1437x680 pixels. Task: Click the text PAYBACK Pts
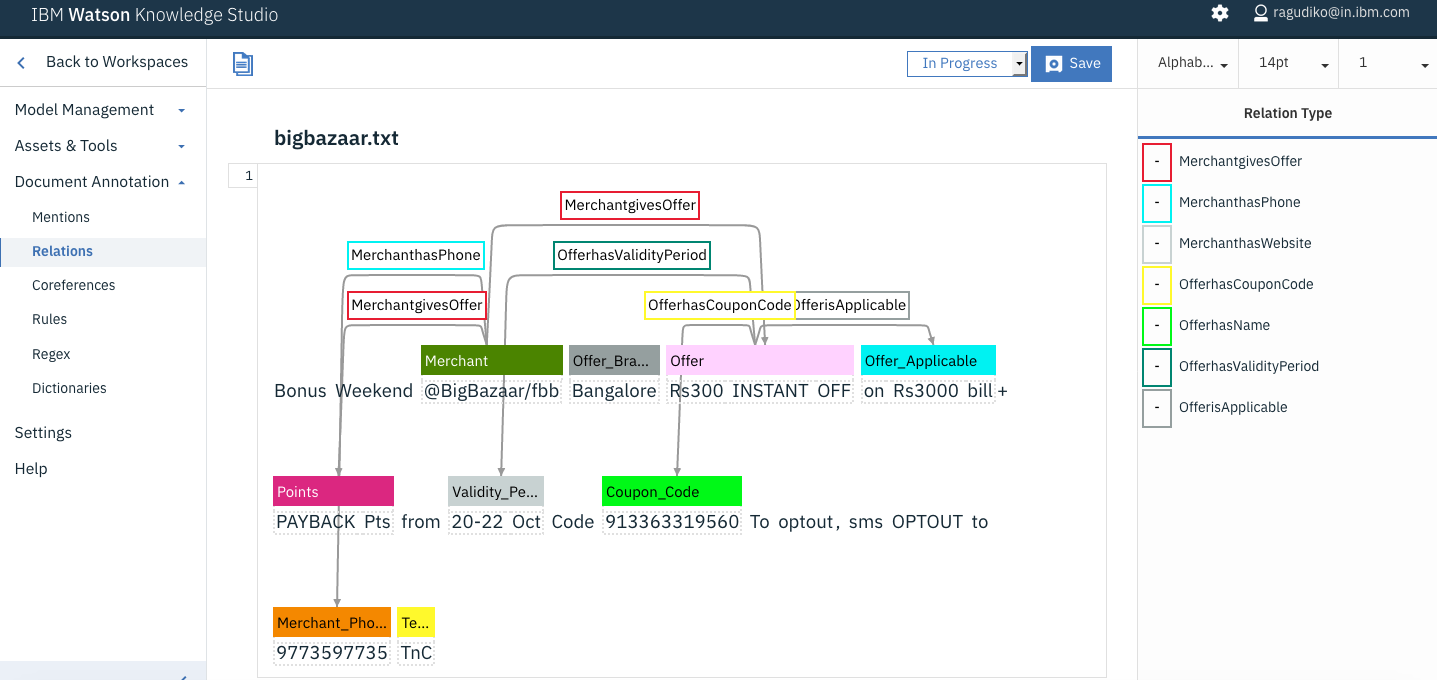[x=333, y=521]
